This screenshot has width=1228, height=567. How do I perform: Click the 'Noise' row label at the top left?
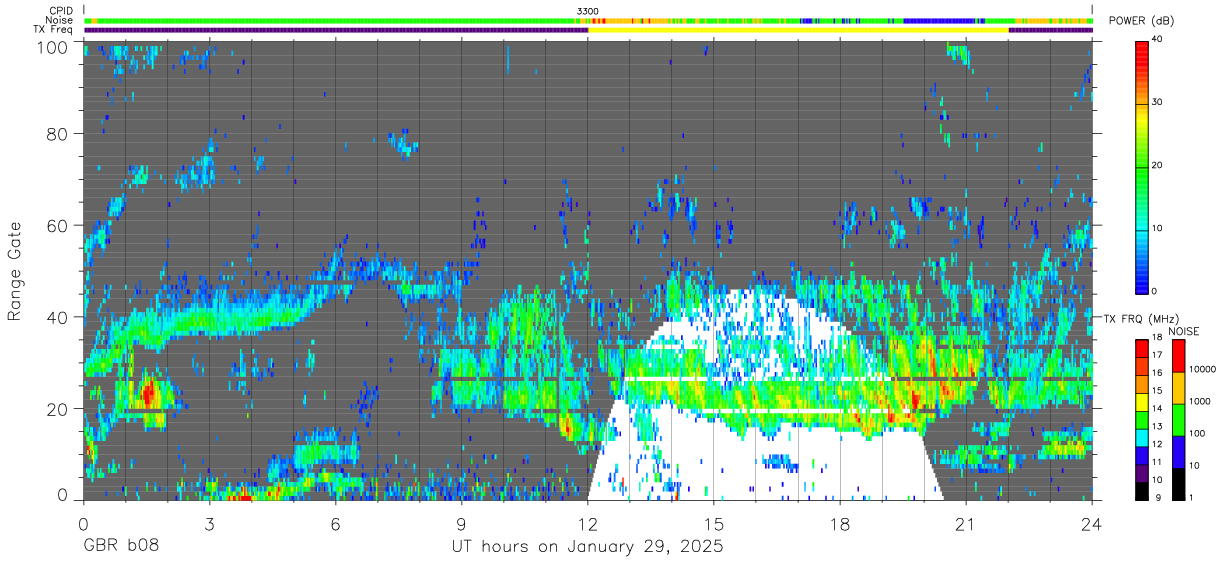60,20
